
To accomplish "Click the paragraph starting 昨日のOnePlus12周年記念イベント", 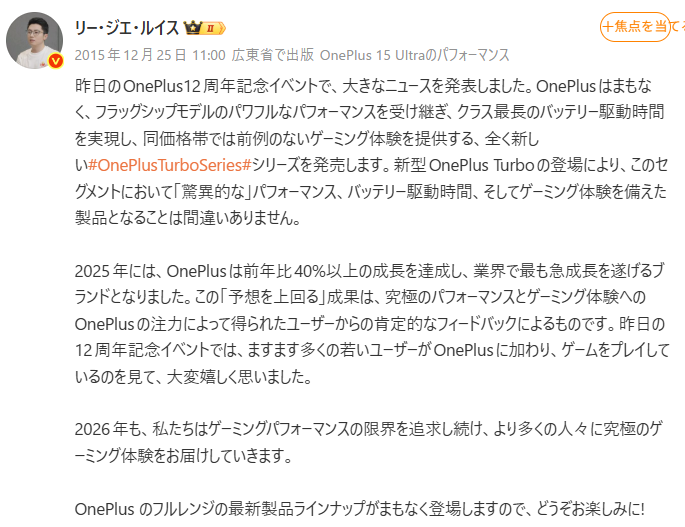I will tap(371, 152).
